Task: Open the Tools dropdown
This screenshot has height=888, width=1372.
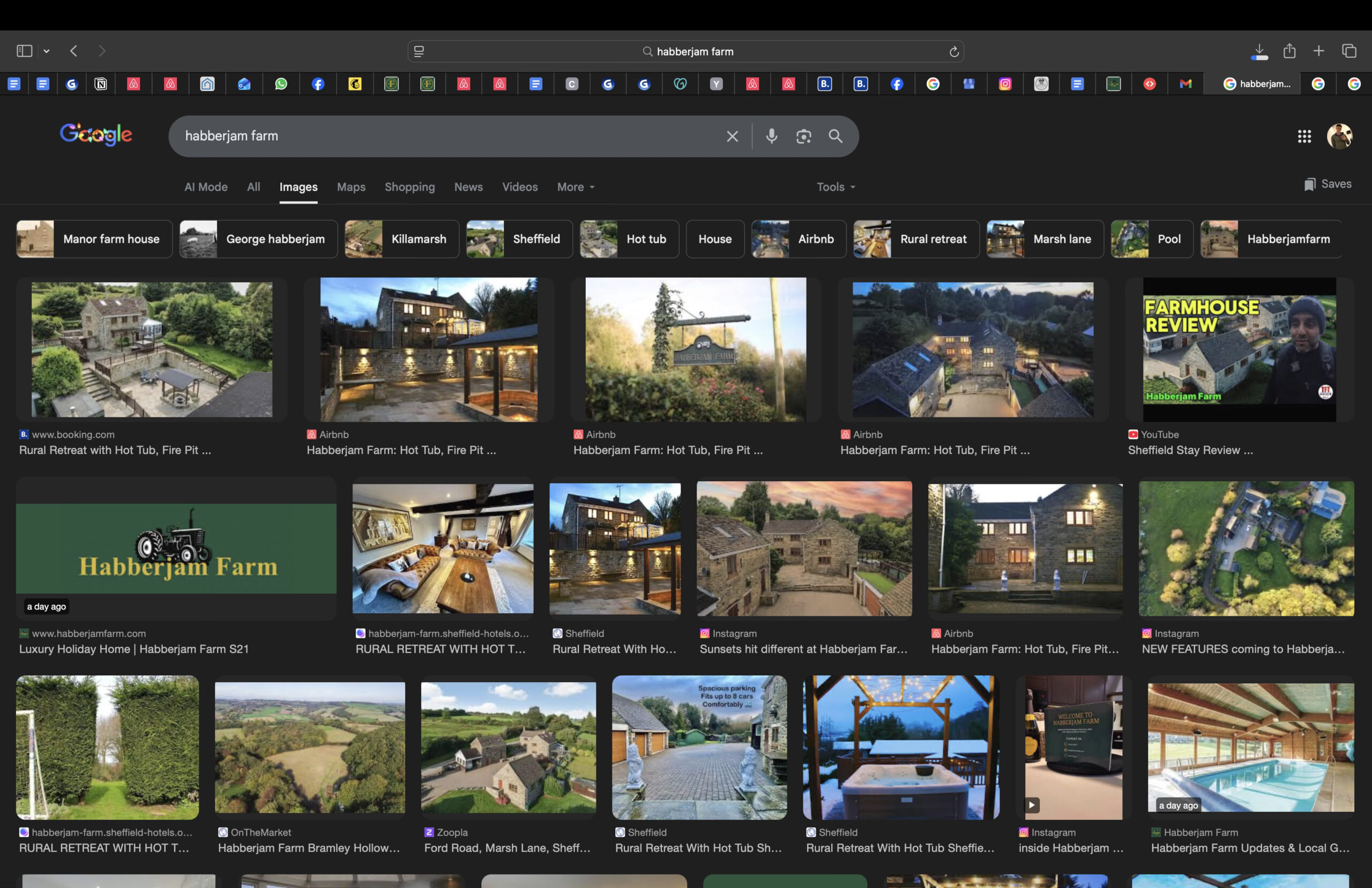Action: click(836, 187)
